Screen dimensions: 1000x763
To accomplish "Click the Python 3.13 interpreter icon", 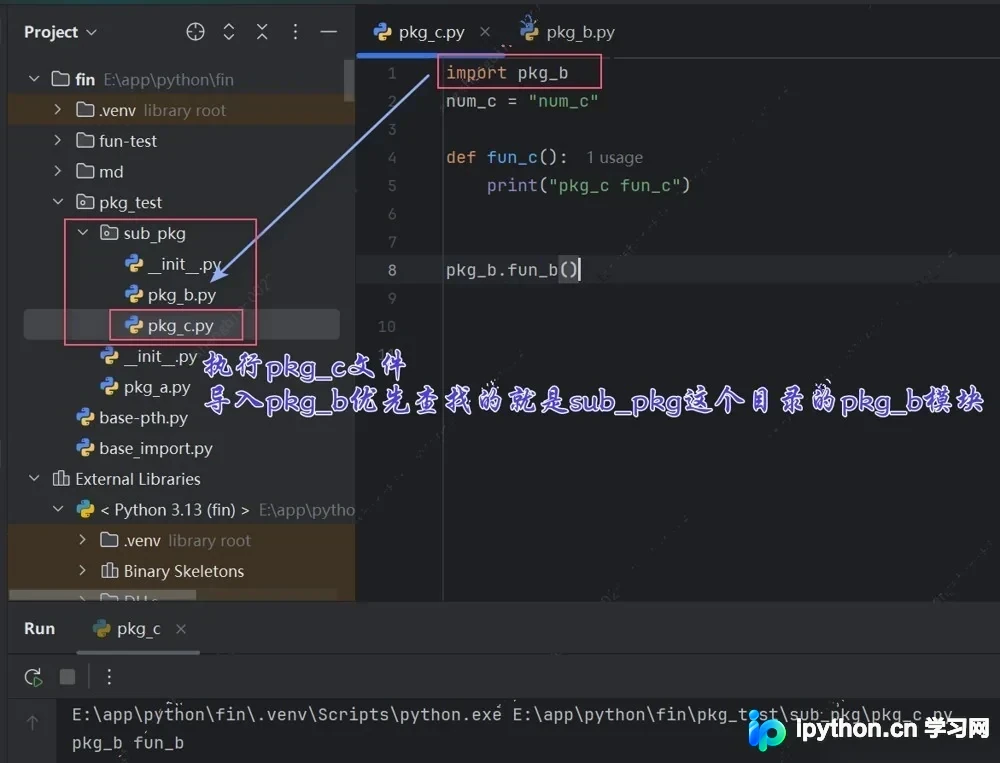I will [85, 509].
